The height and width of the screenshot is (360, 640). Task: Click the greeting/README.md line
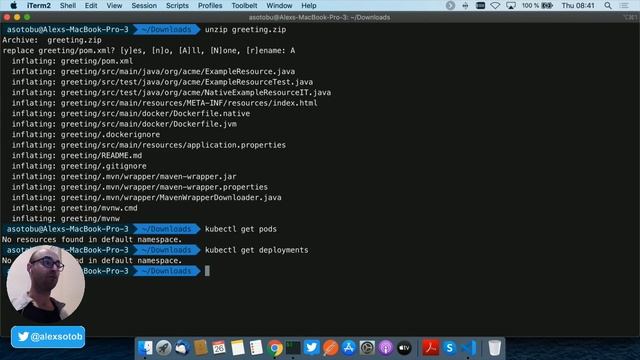point(77,156)
